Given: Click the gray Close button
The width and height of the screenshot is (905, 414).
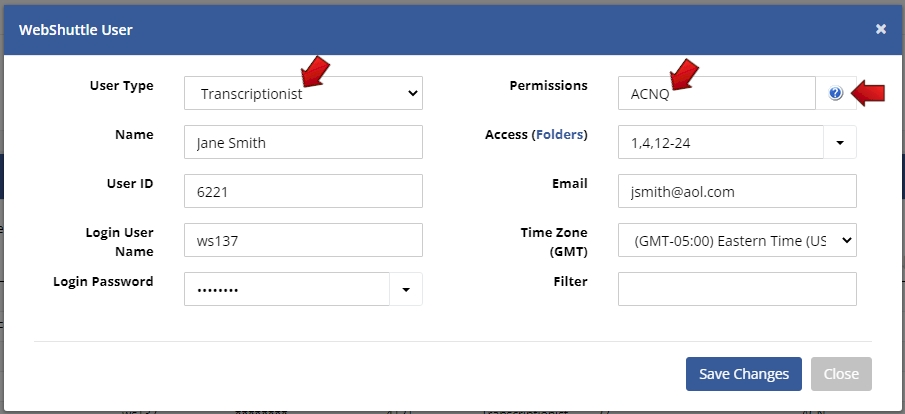Looking at the screenshot, I should 841,374.
